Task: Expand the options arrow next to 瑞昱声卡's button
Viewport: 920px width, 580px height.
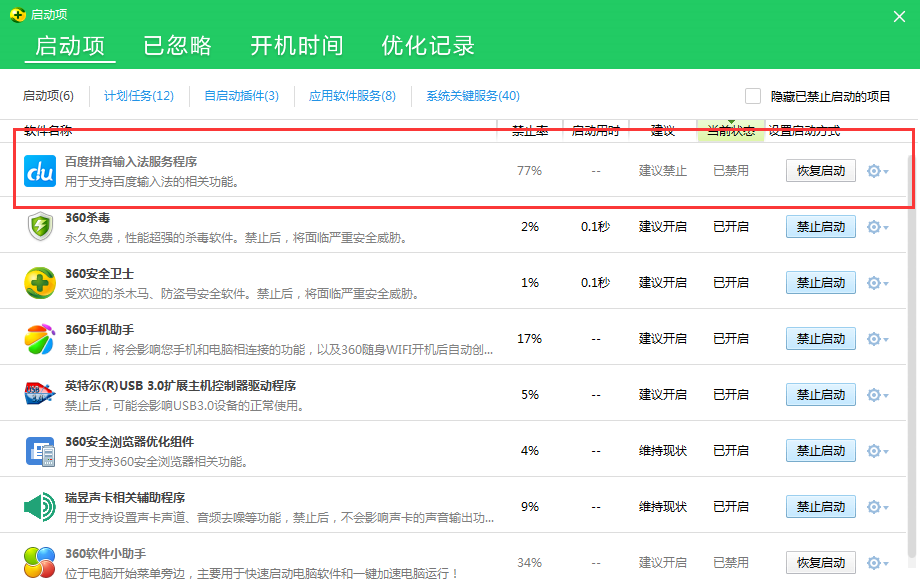Action: point(874,507)
